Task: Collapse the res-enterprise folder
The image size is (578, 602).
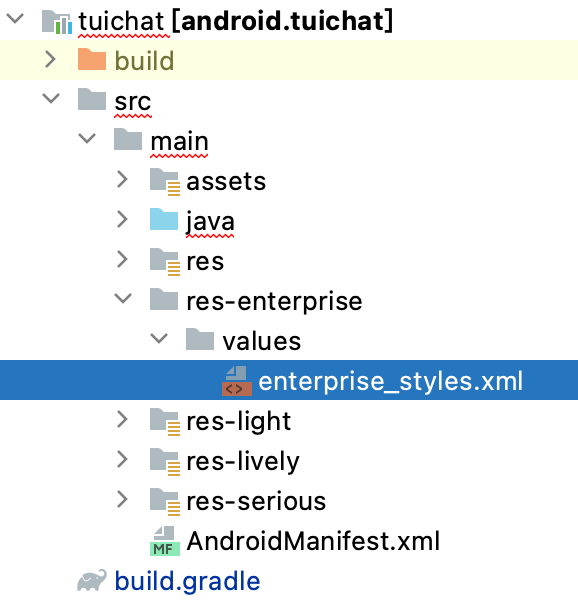Action: click(123, 298)
